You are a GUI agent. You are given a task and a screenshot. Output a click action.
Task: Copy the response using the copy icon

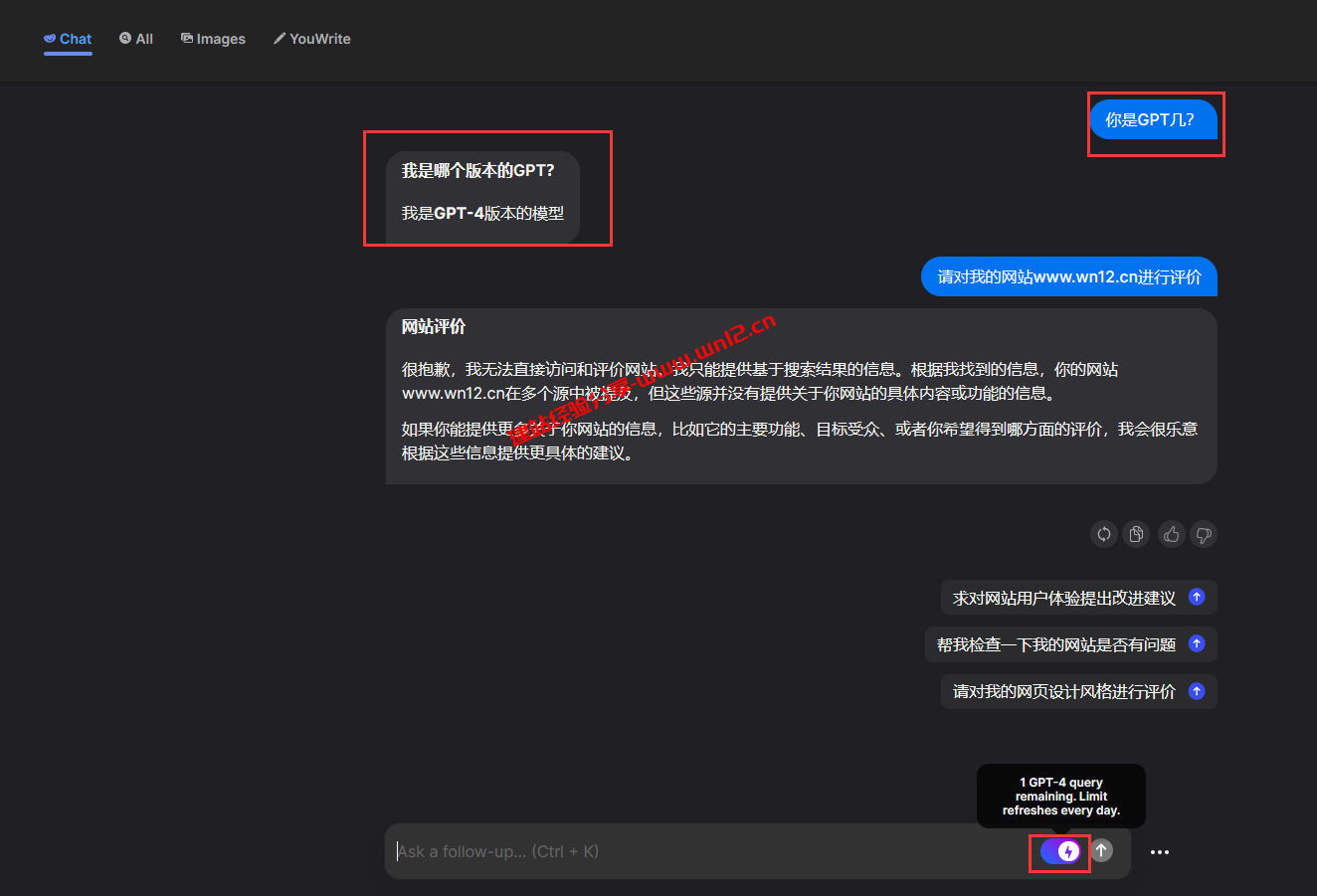[1136, 534]
